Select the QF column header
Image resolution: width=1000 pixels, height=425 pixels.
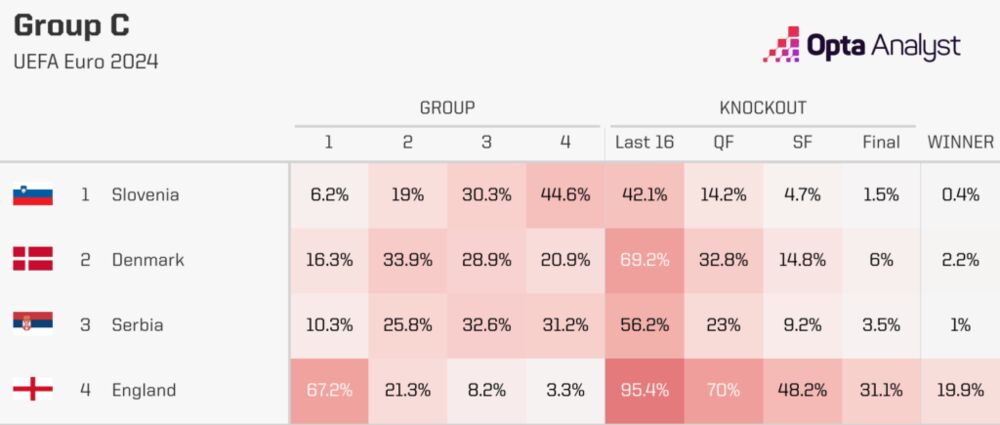point(724,142)
